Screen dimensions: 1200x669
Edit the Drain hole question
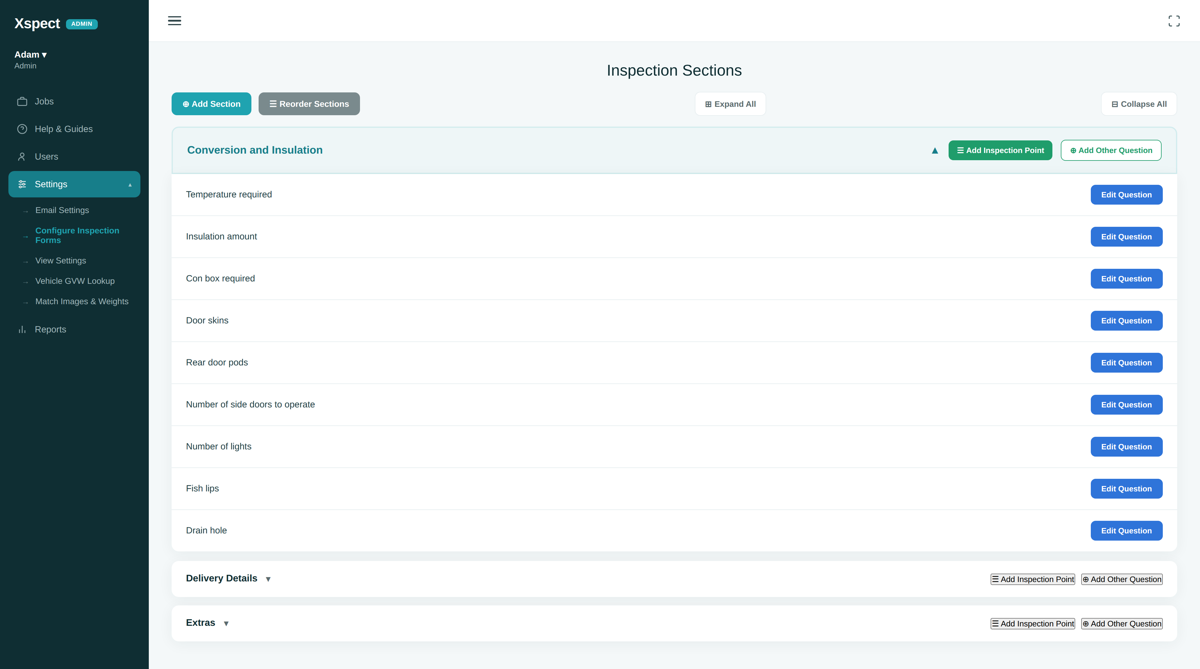1126,531
